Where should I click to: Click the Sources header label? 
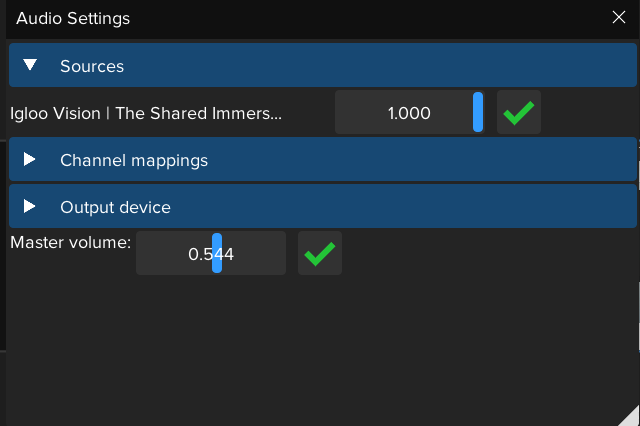click(92, 66)
